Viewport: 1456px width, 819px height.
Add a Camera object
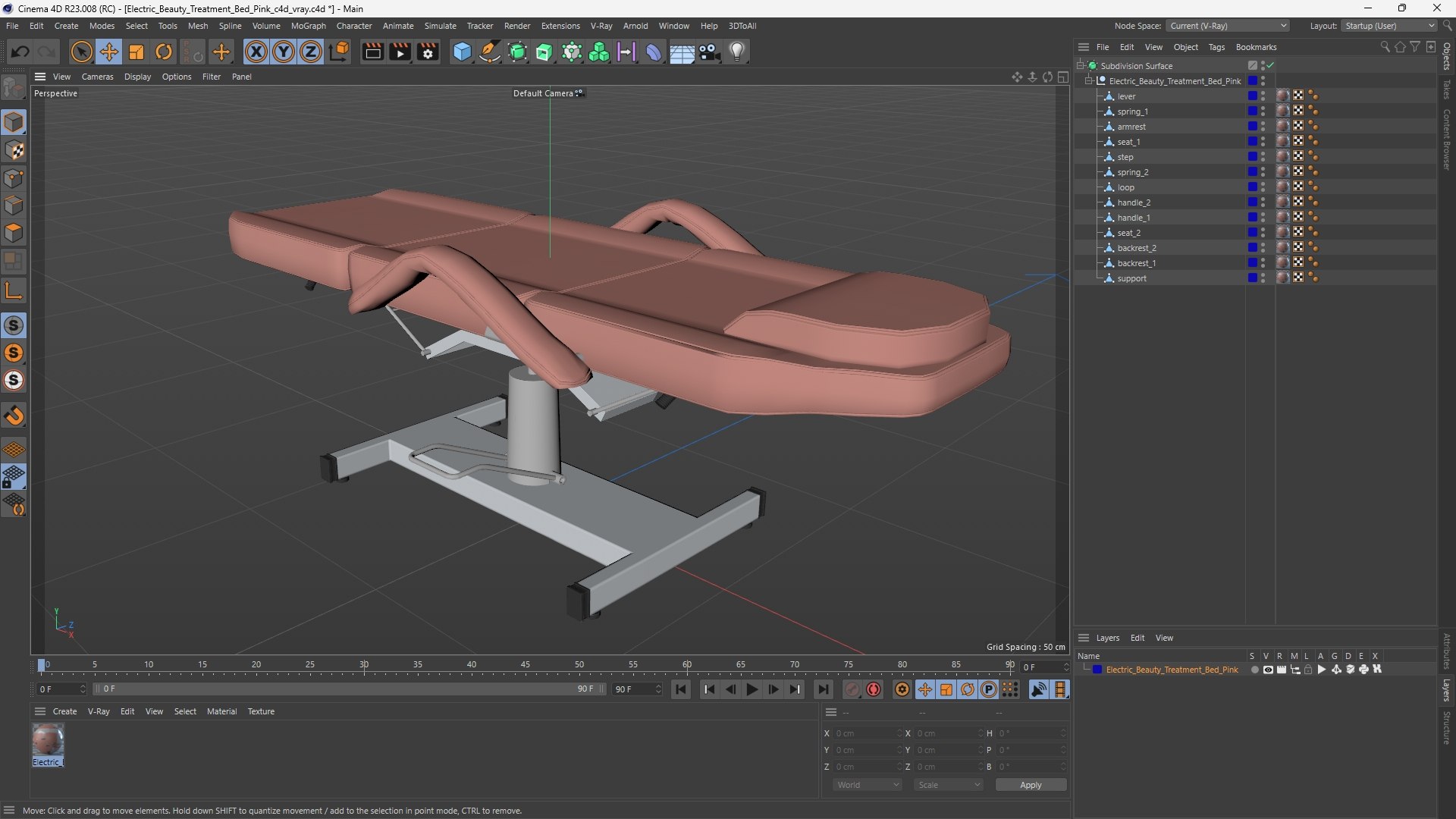(710, 52)
